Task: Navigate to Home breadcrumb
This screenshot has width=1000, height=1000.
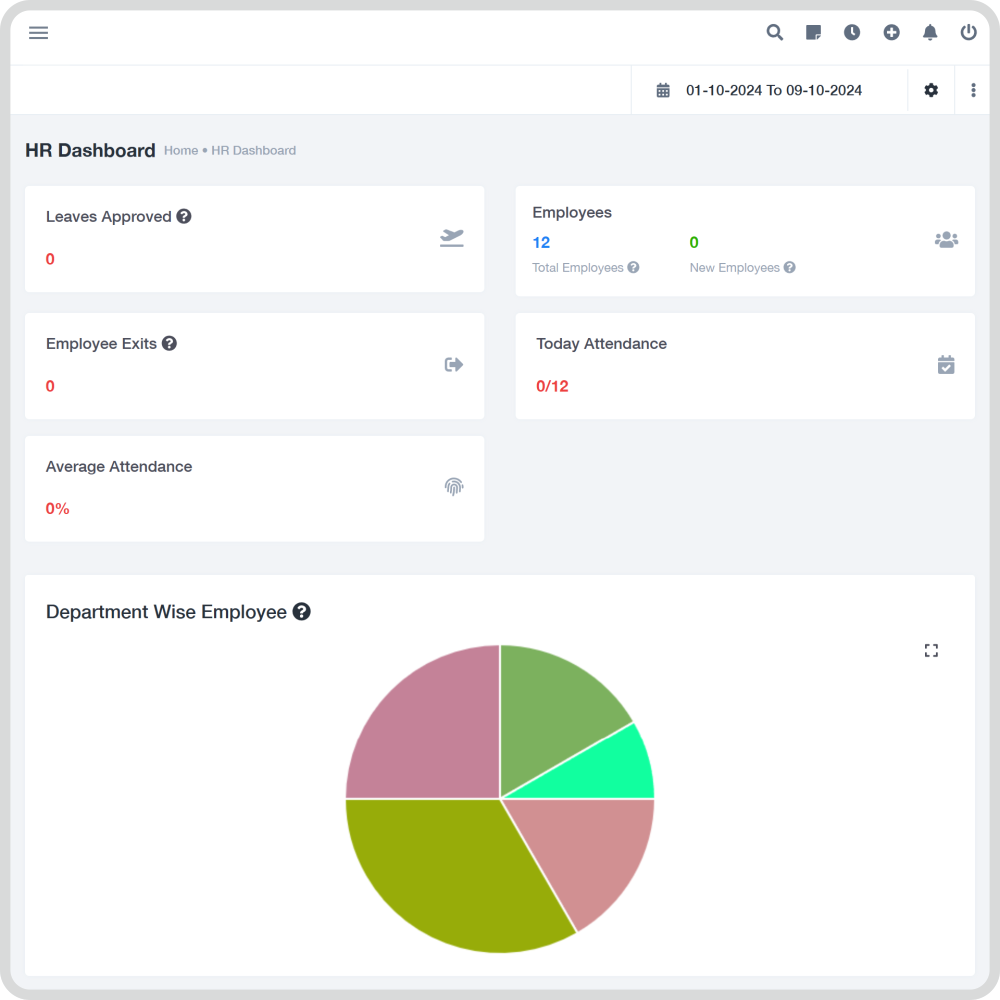Action: 181,150
